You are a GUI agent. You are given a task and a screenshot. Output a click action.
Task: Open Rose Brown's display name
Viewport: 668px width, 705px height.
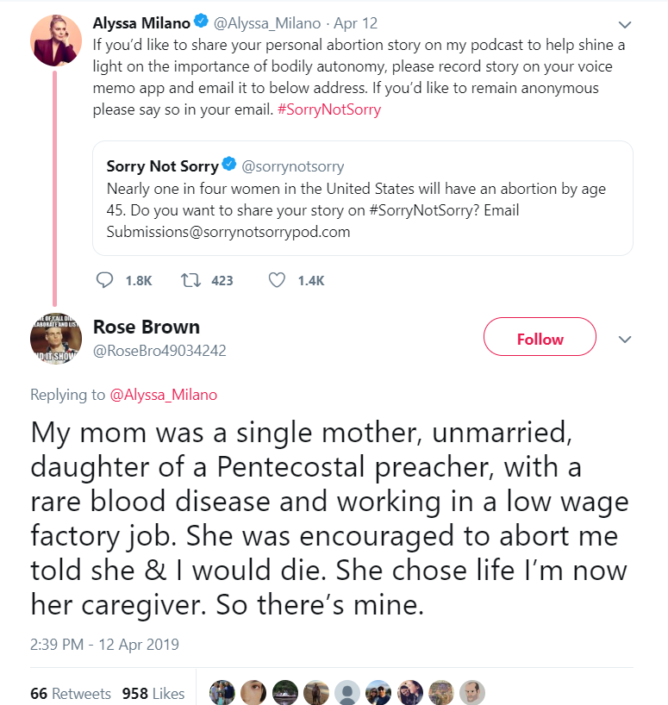pos(146,327)
